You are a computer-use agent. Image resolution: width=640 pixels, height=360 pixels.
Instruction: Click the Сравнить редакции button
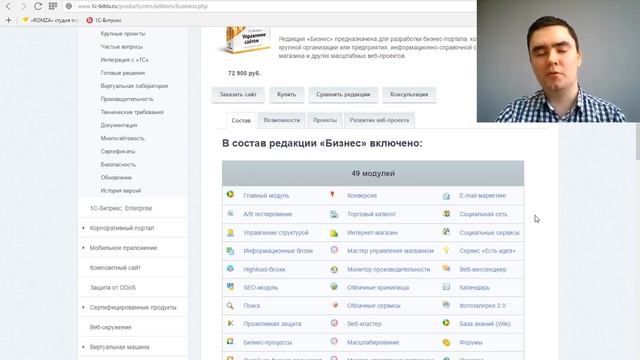point(343,94)
